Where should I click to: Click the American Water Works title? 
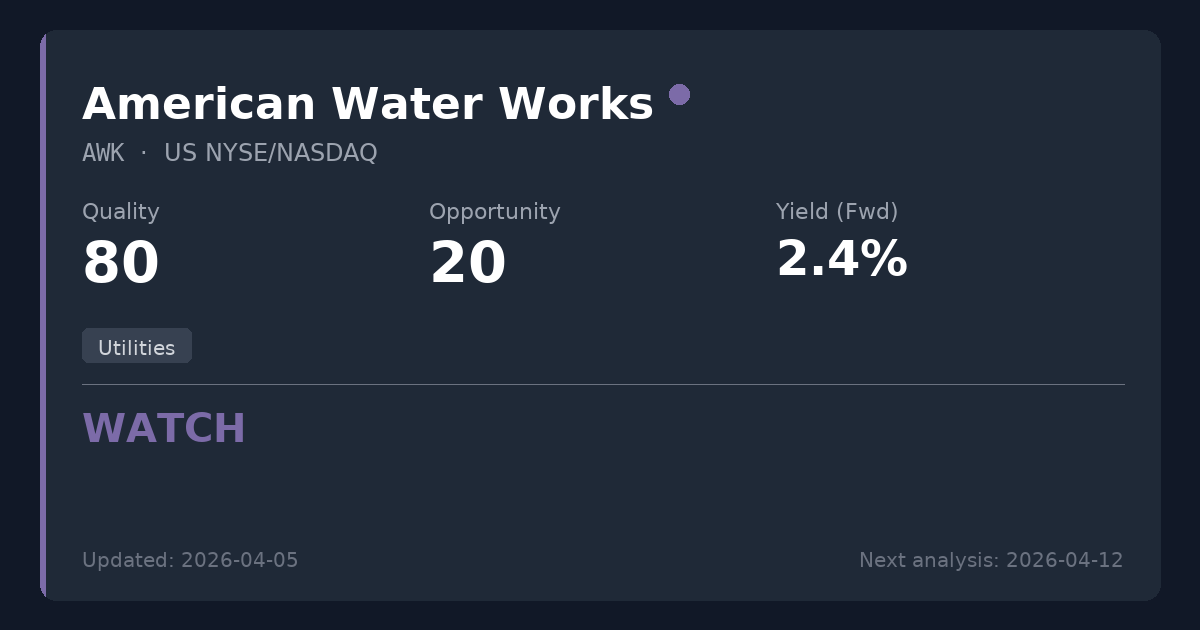[x=367, y=104]
